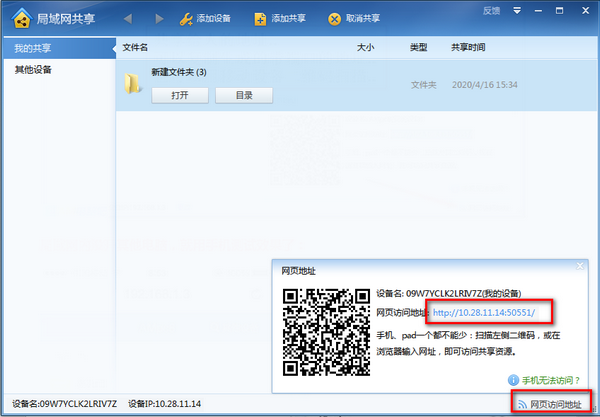Go back with the left arrow
Viewport: 600px width, 417px height.
(128, 18)
